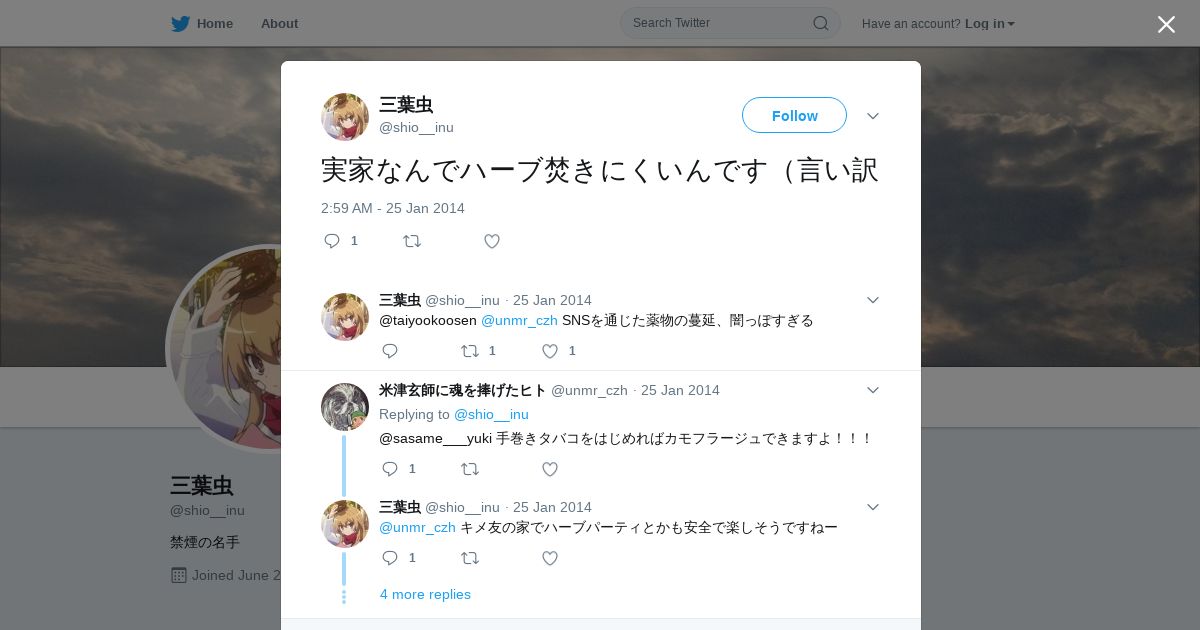
Task: Open the chevron menu beside the Follow button
Action: (x=873, y=116)
